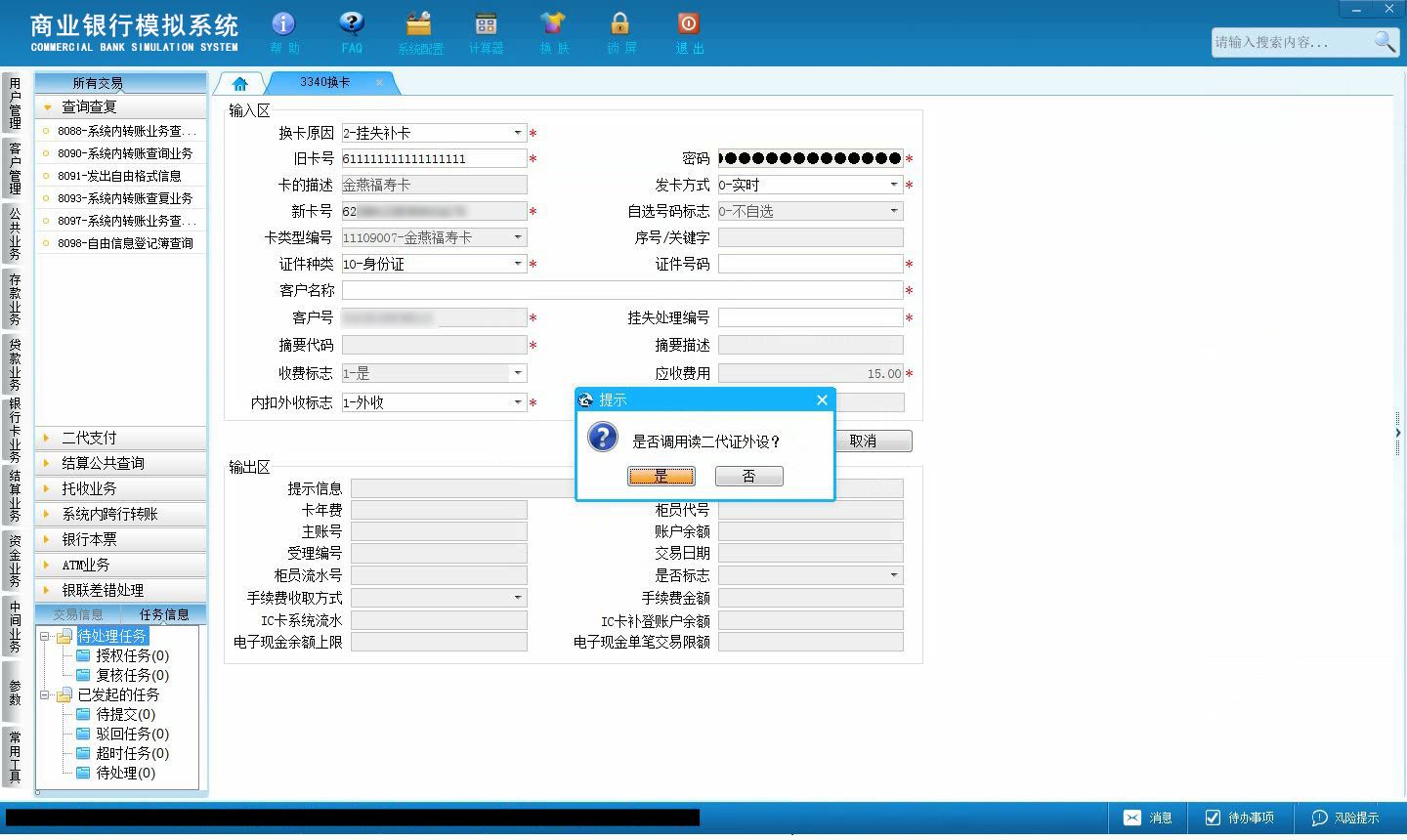This screenshot has width=1407, height=840.
Task: Switch to the 任务信息 tab
Action: (x=164, y=614)
